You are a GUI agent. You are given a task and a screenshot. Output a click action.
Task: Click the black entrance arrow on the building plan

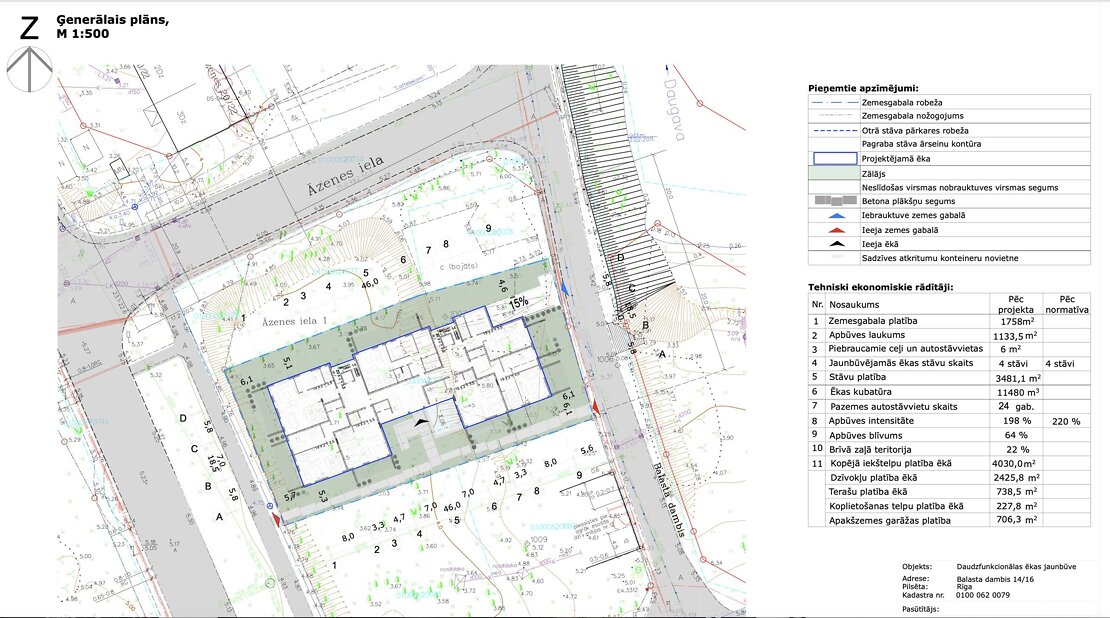pyautogui.click(x=427, y=422)
